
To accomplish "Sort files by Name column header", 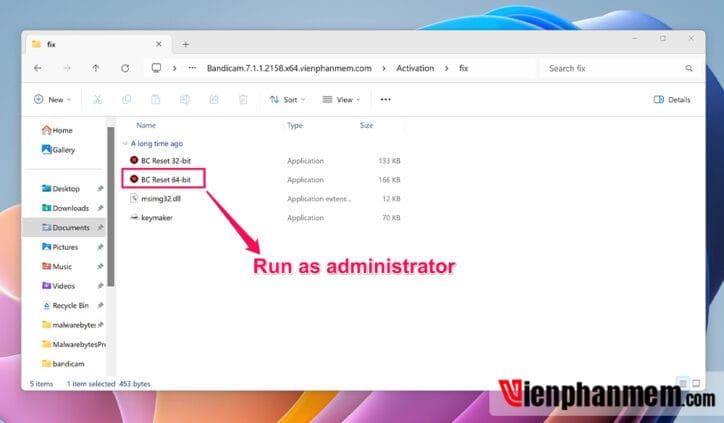I will pos(146,125).
